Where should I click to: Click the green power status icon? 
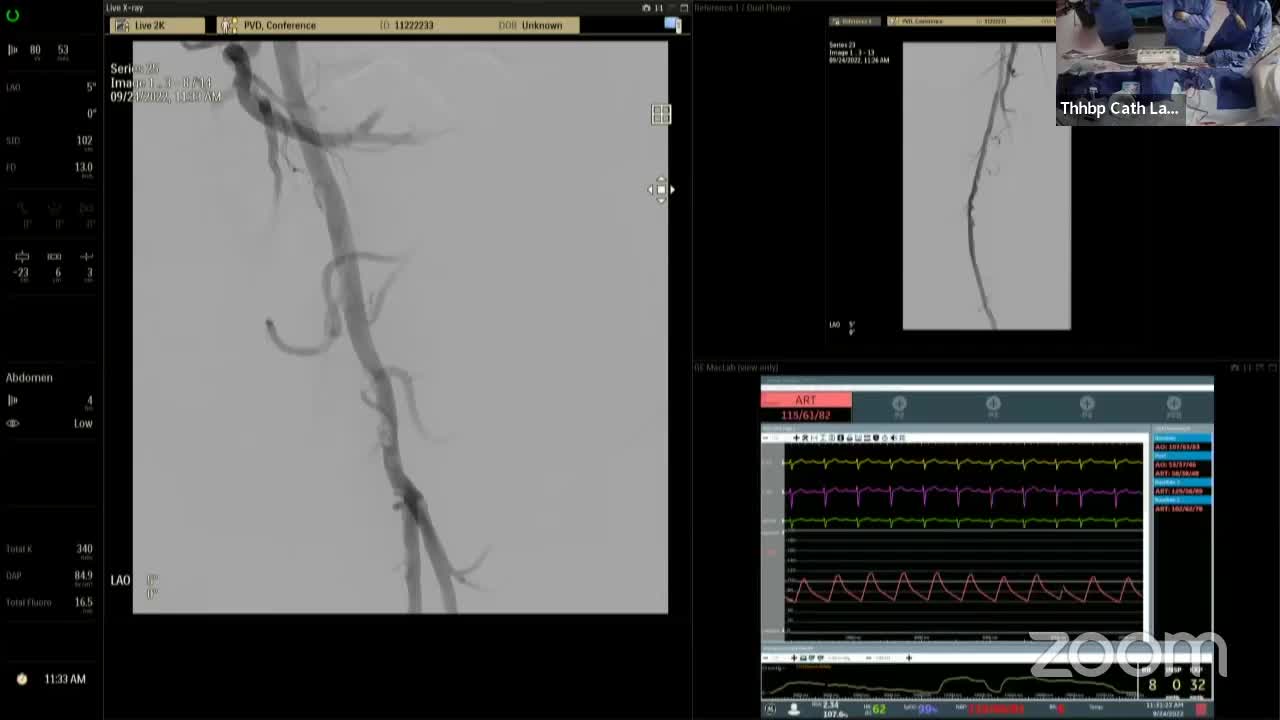12,15
